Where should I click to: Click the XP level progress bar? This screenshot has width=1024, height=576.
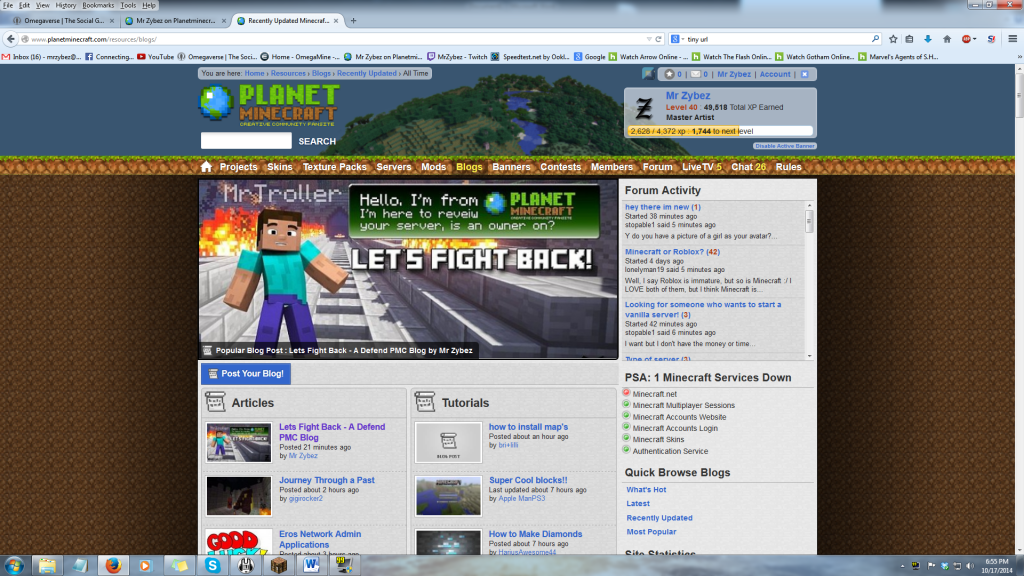[720, 131]
